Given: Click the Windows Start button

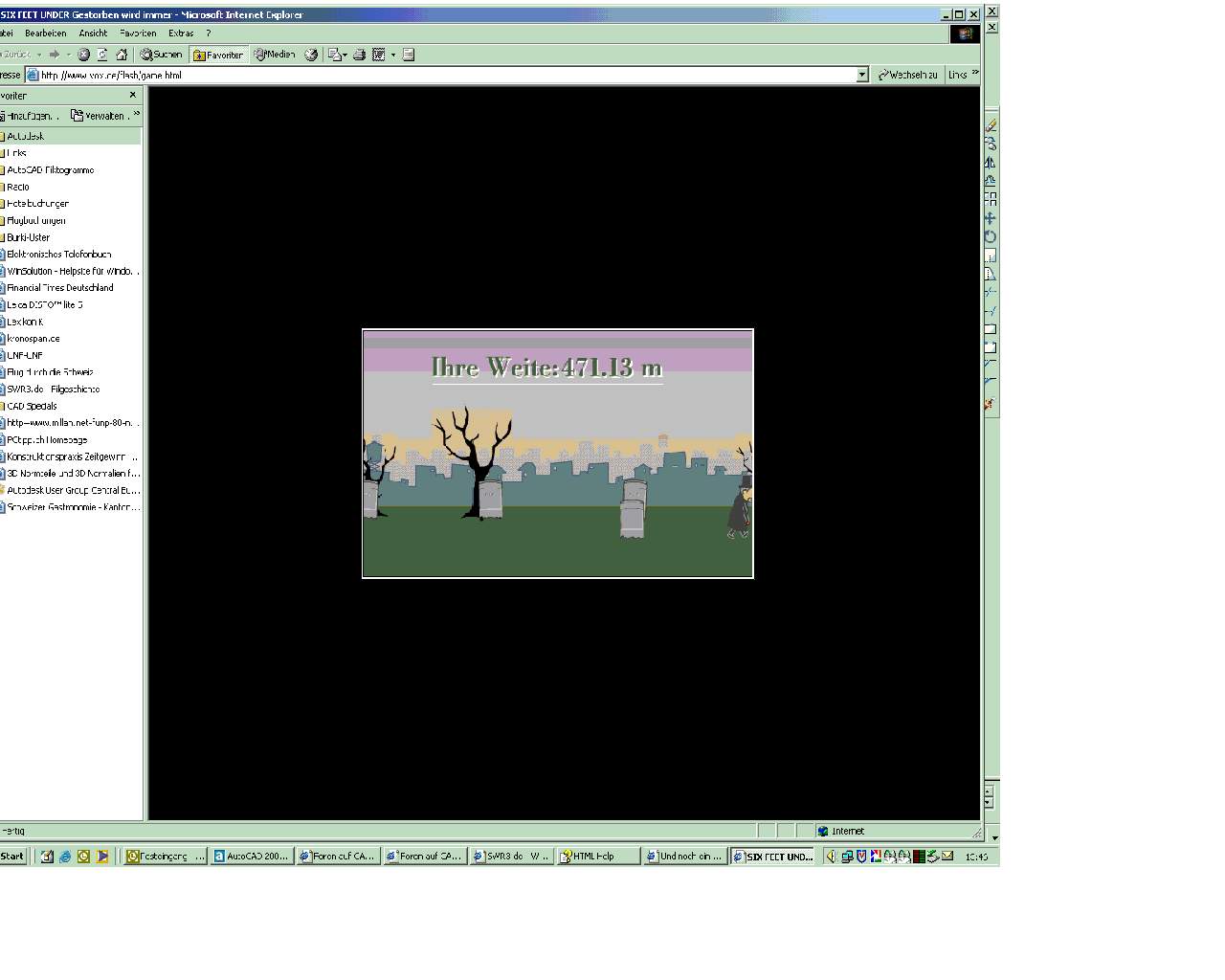Looking at the screenshot, I should (x=12, y=857).
